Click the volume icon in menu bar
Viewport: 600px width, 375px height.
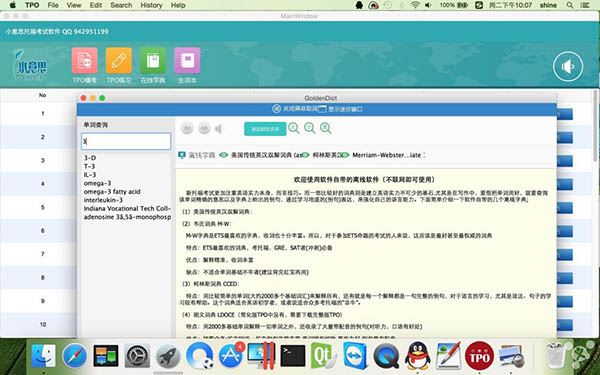[x=428, y=5]
